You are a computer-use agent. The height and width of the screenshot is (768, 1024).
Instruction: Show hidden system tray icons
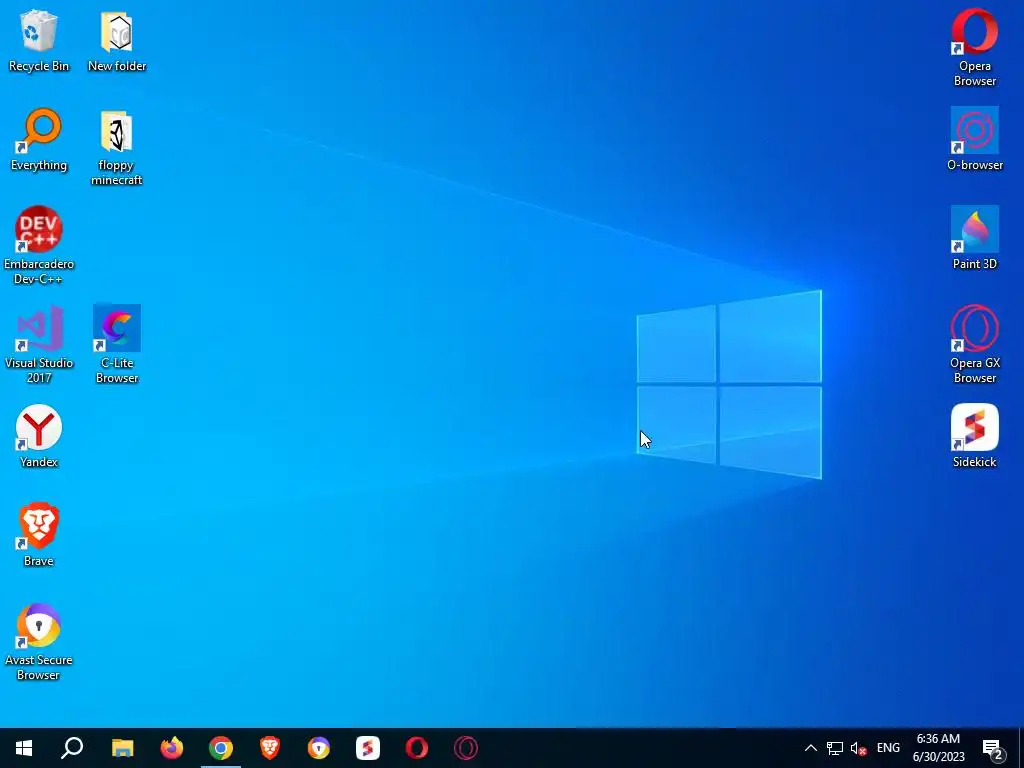tap(810, 748)
